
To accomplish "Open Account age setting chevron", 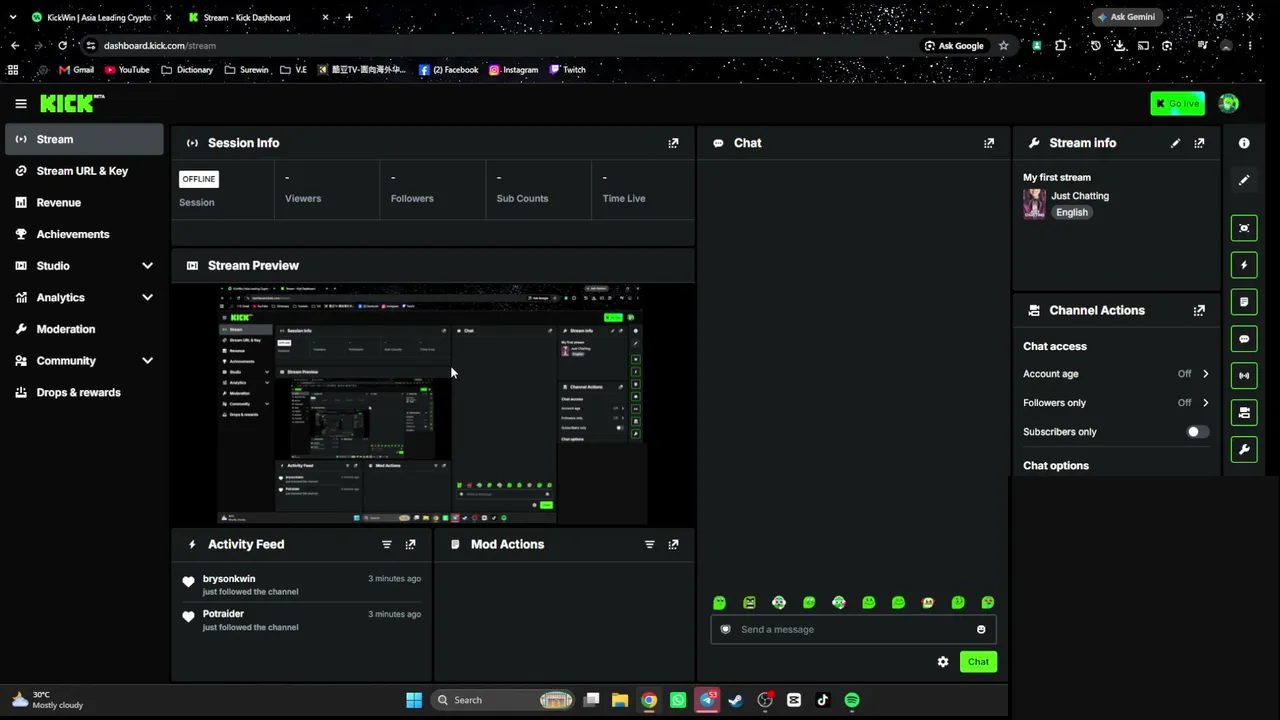I will tap(1205, 374).
